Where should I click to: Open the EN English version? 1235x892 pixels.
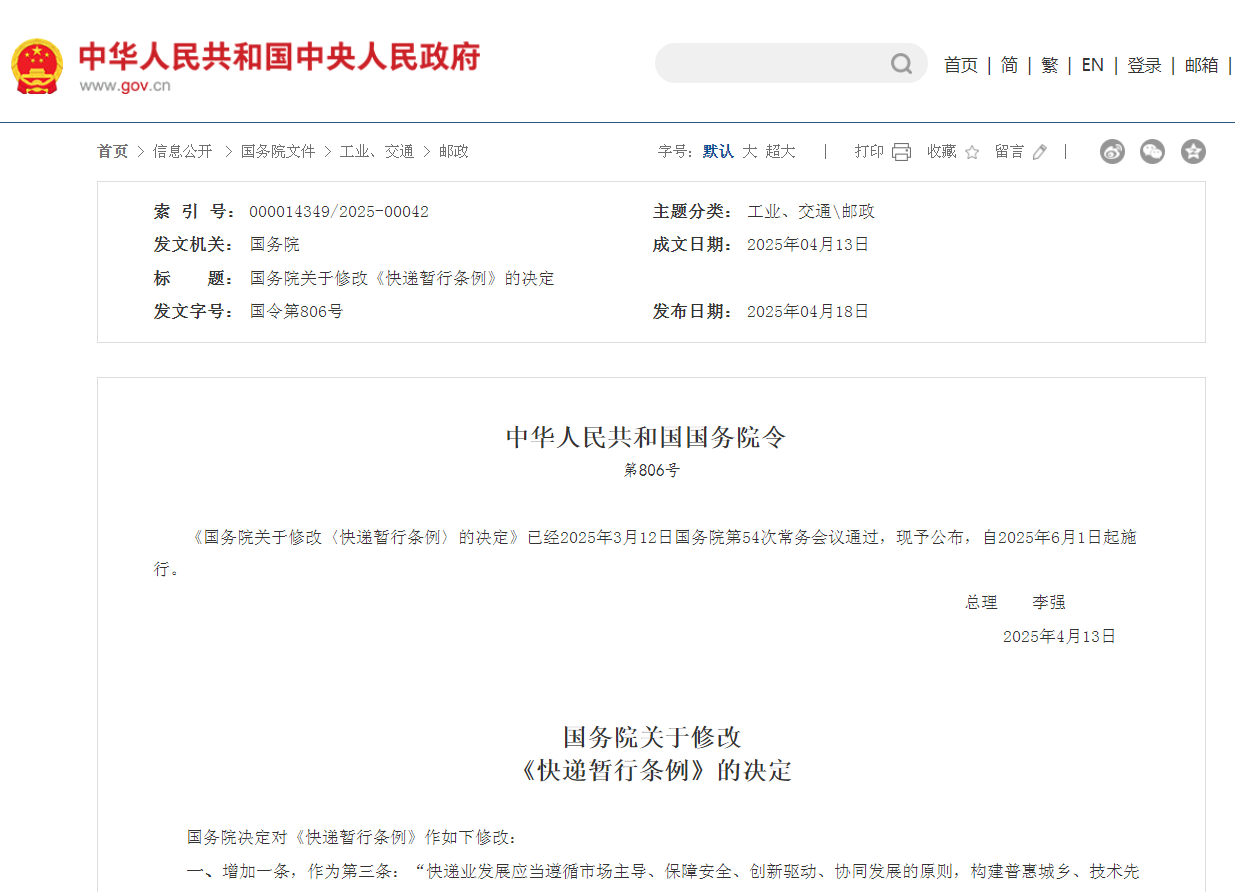pyautogui.click(x=1092, y=65)
